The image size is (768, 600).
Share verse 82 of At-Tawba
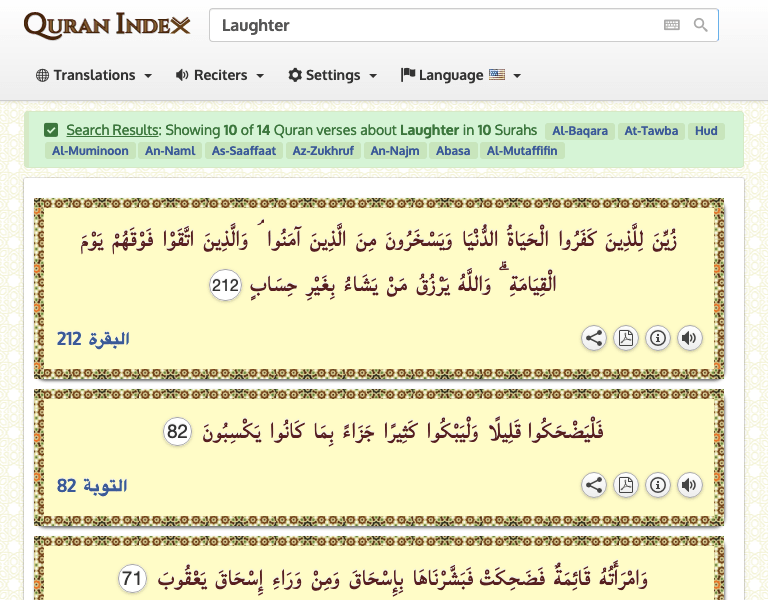click(x=594, y=486)
